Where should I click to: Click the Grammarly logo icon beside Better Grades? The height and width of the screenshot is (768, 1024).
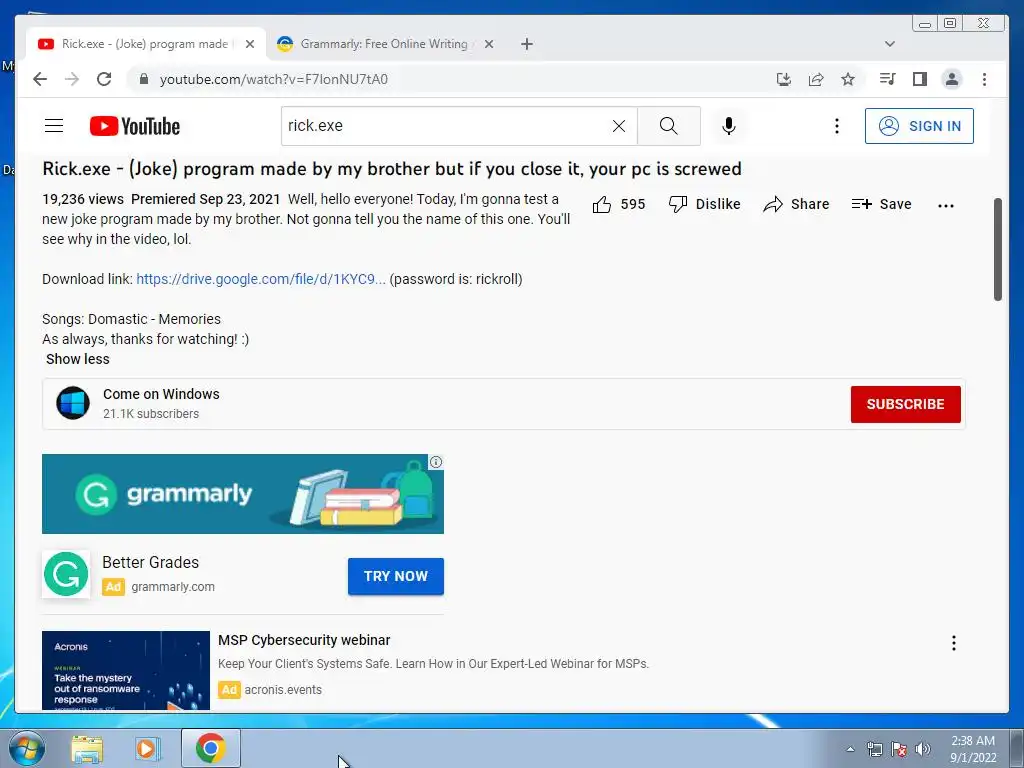pos(66,575)
